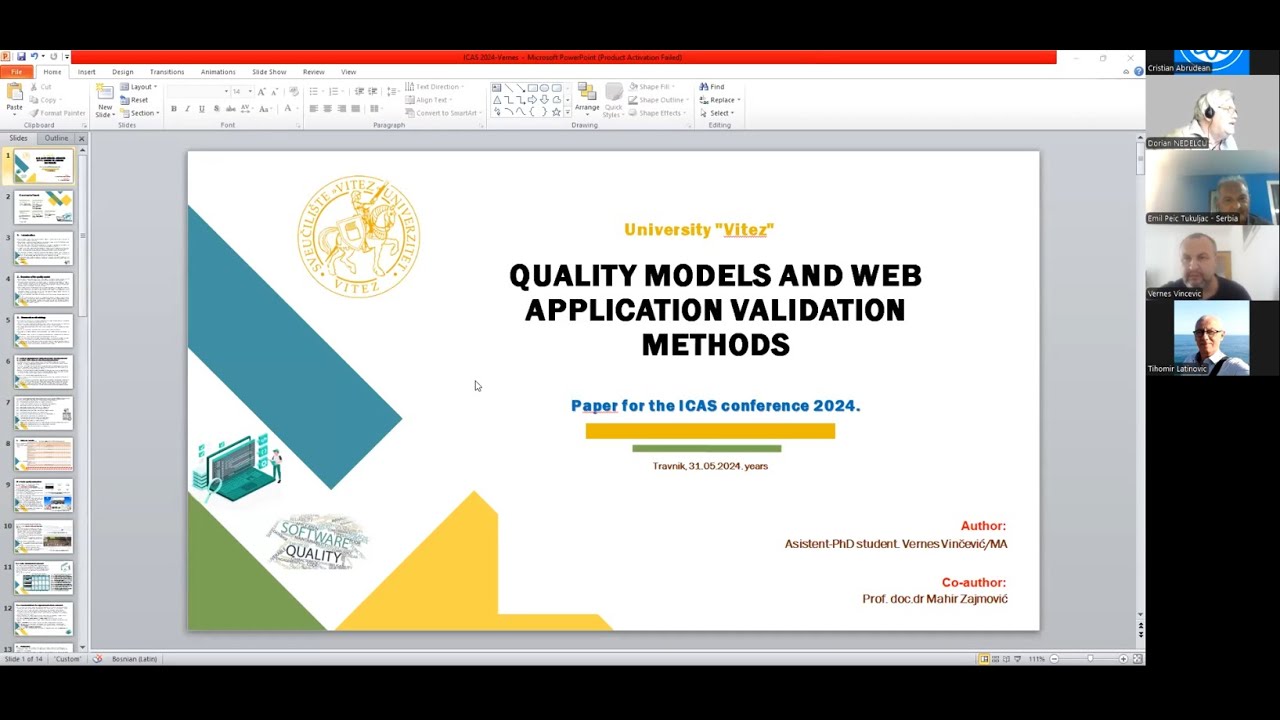The width and height of the screenshot is (1280, 720).
Task: Click the Help question mark icon
Action: [1138, 72]
